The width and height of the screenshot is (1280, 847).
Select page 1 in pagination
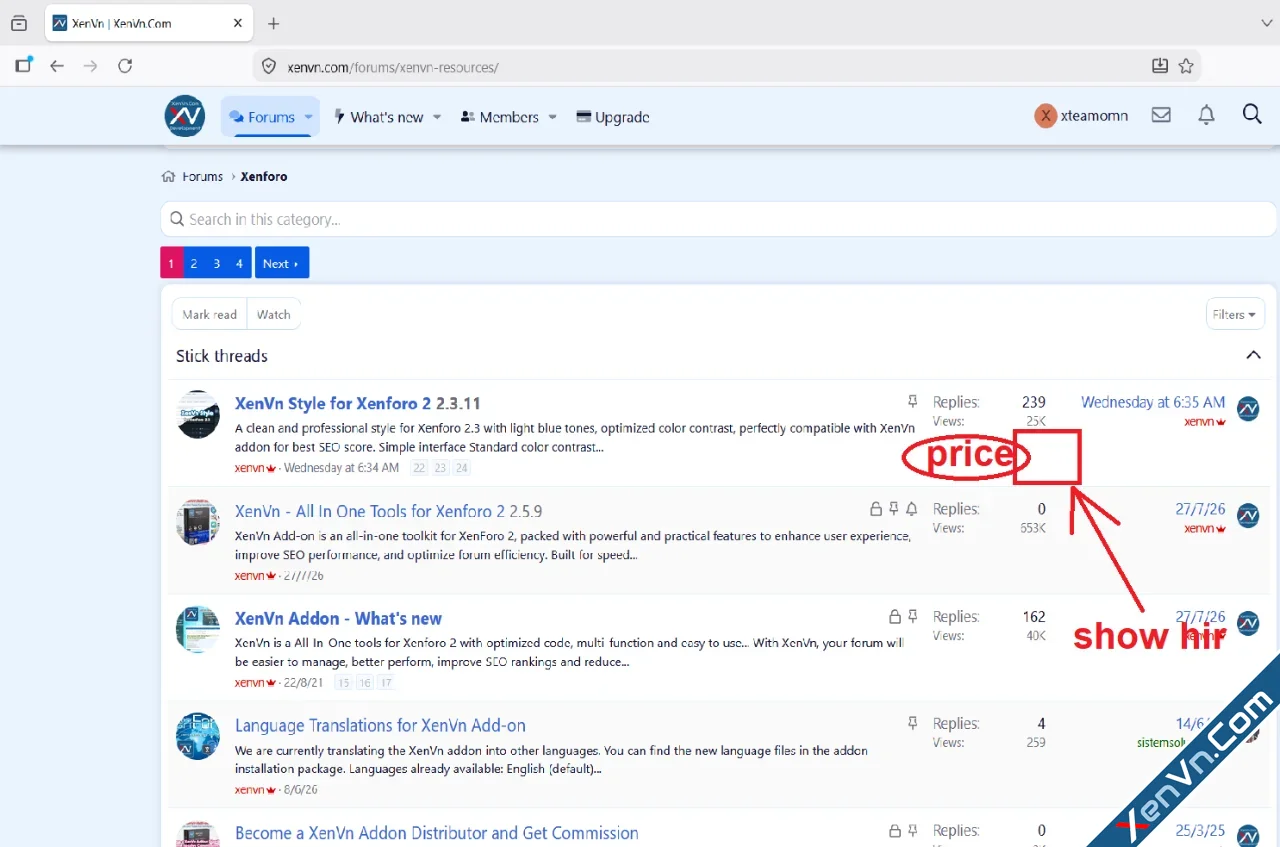(171, 263)
